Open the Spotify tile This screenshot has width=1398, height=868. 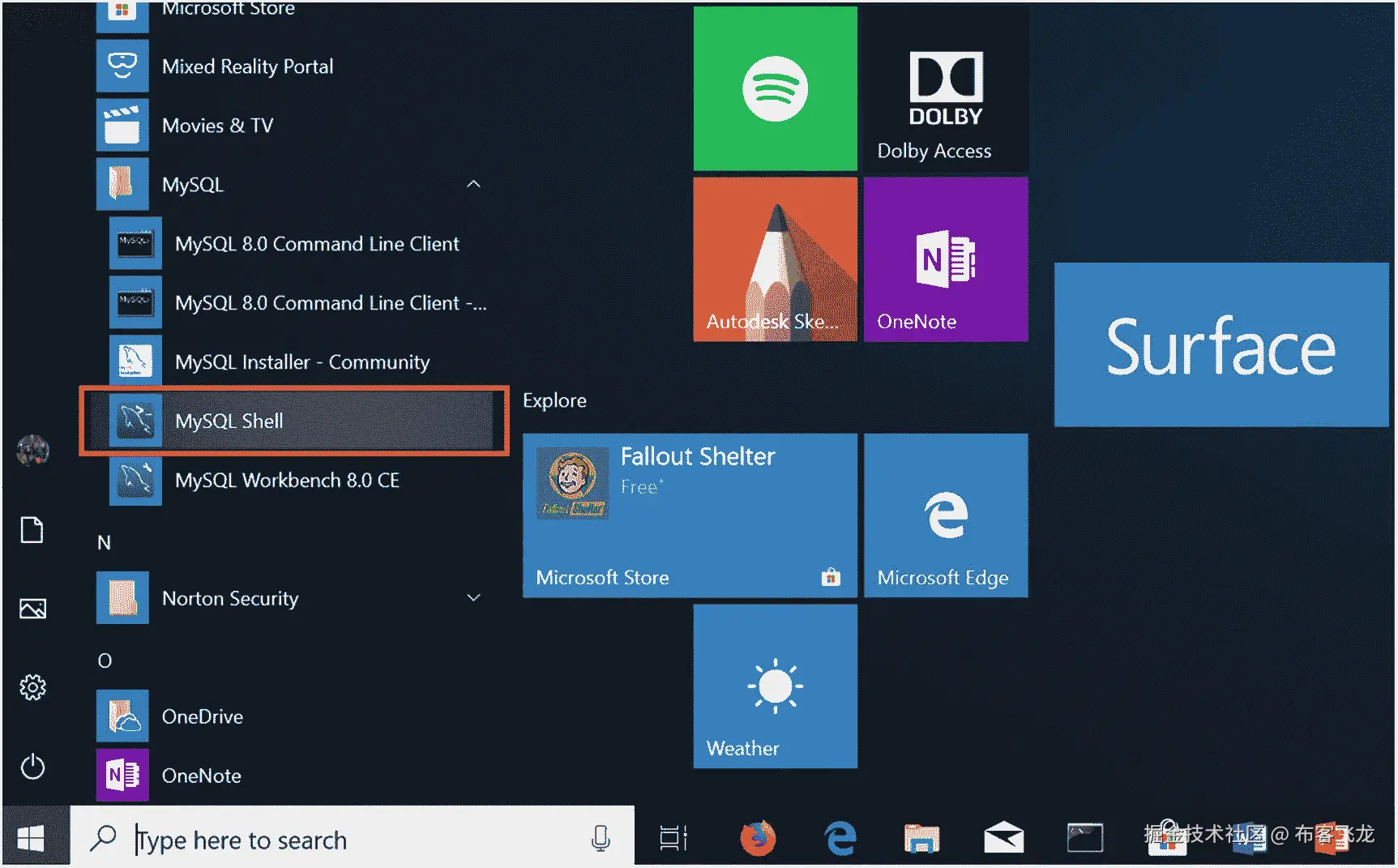tap(776, 88)
